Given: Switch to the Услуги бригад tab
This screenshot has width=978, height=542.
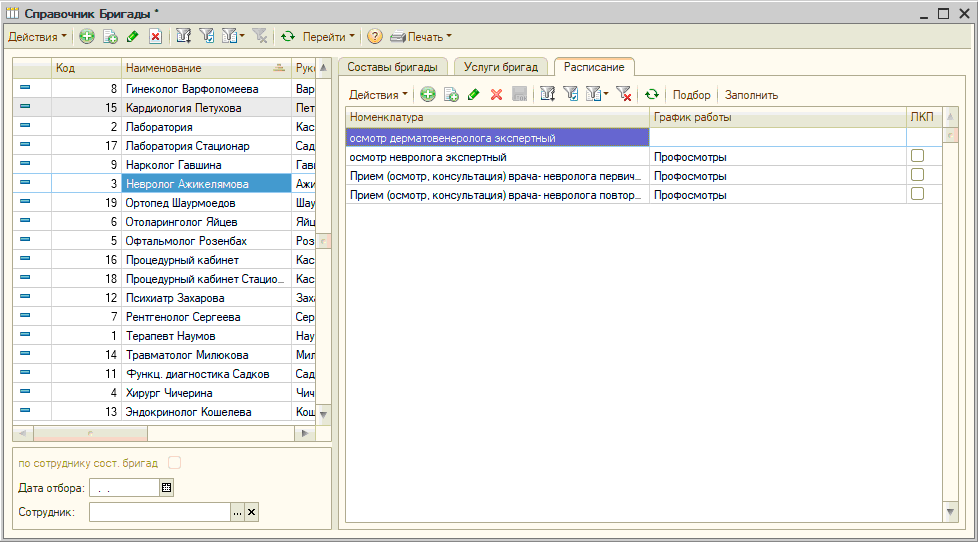Looking at the screenshot, I should point(503,67).
